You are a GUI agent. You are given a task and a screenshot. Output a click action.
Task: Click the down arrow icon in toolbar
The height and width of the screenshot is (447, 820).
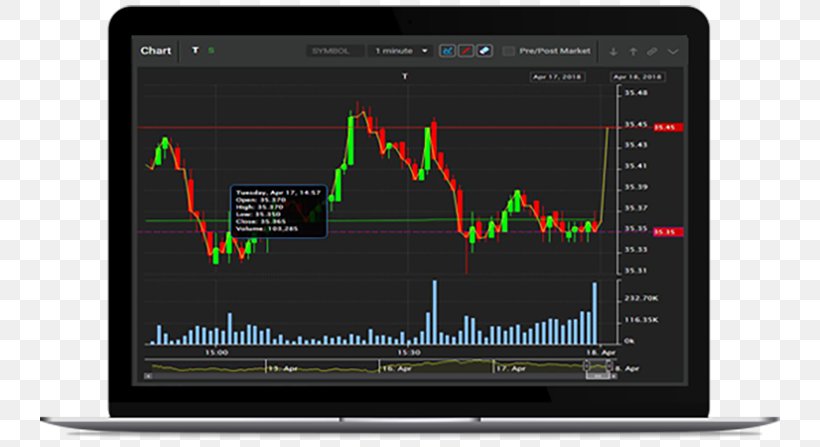click(x=613, y=51)
